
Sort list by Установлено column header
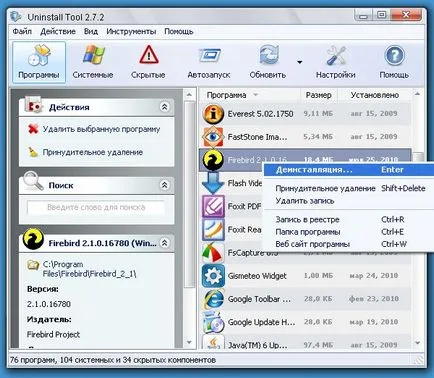click(x=375, y=95)
